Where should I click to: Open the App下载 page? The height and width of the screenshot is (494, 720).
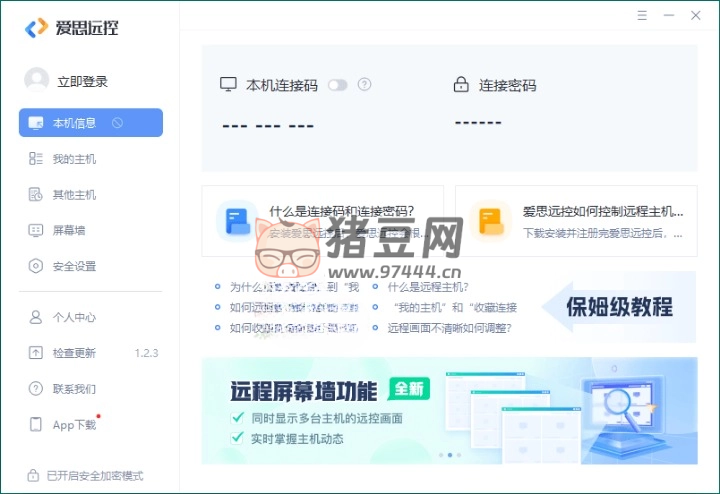pyautogui.click(x=74, y=424)
